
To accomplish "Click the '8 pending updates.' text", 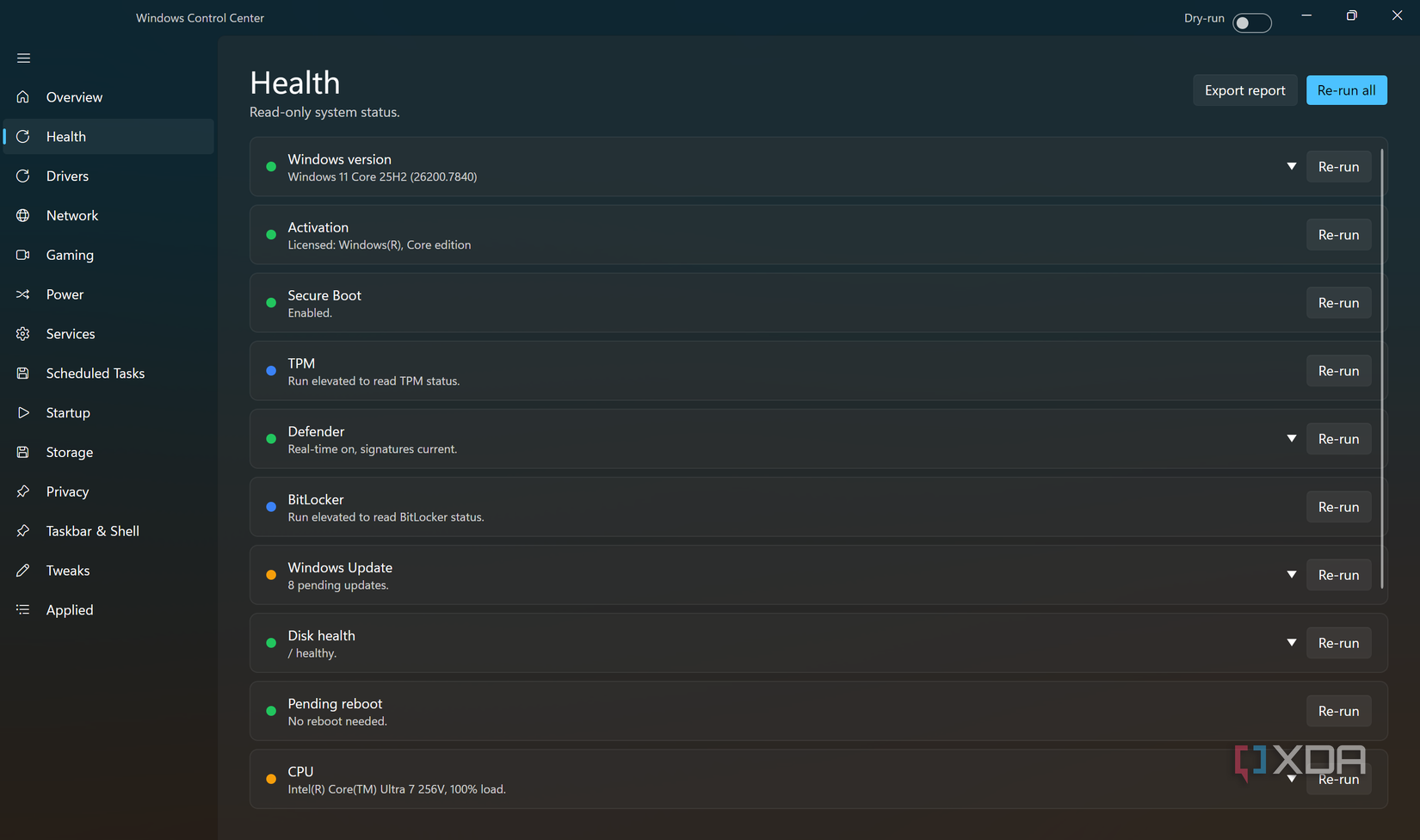I will (338, 585).
